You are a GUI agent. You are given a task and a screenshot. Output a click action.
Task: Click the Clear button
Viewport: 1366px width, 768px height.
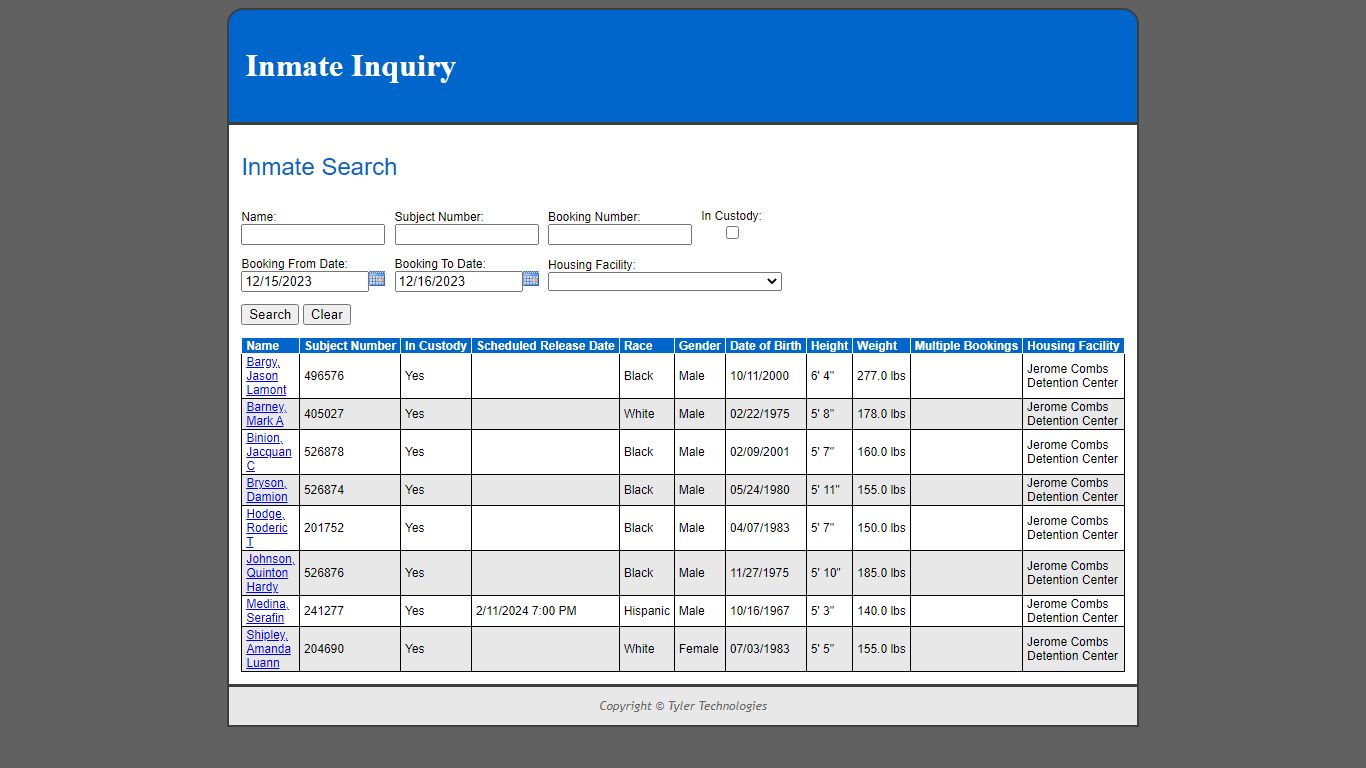click(x=327, y=315)
